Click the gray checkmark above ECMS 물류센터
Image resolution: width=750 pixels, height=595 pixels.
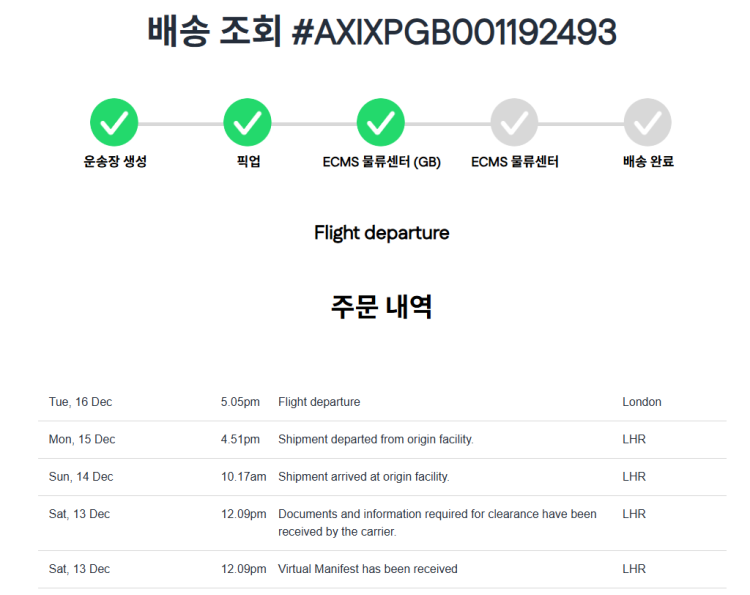pos(514,122)
